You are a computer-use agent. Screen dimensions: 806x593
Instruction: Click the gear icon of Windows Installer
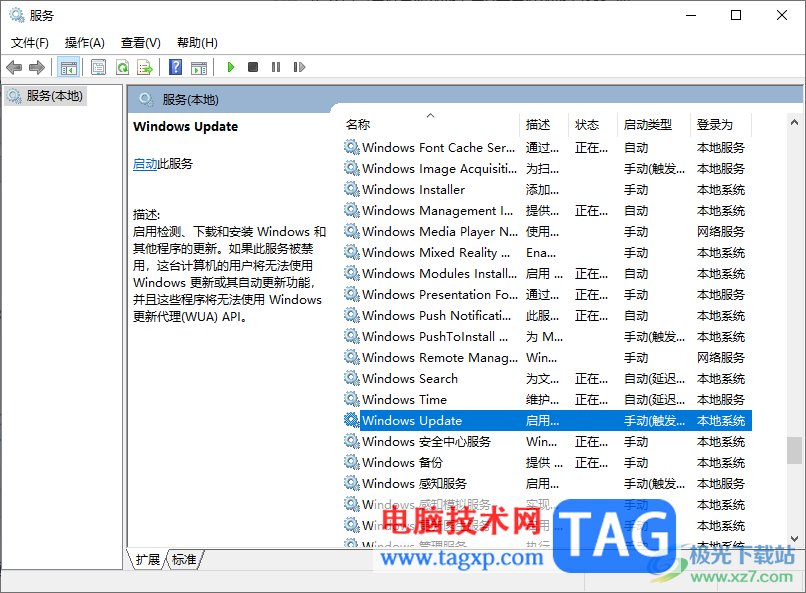[352, 190]
